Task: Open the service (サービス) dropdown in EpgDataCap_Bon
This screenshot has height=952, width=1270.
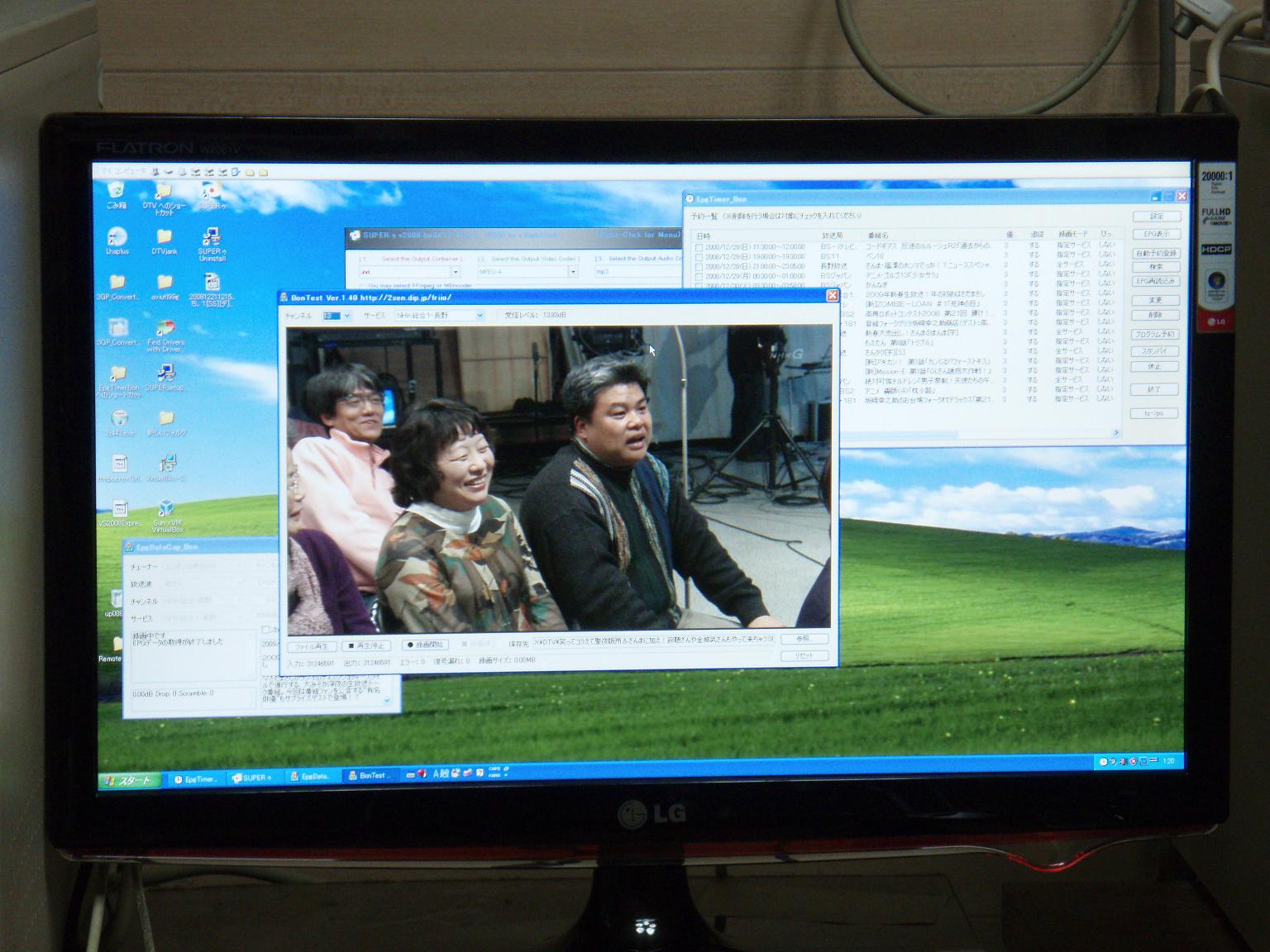Action: click(x=203, y=618)
